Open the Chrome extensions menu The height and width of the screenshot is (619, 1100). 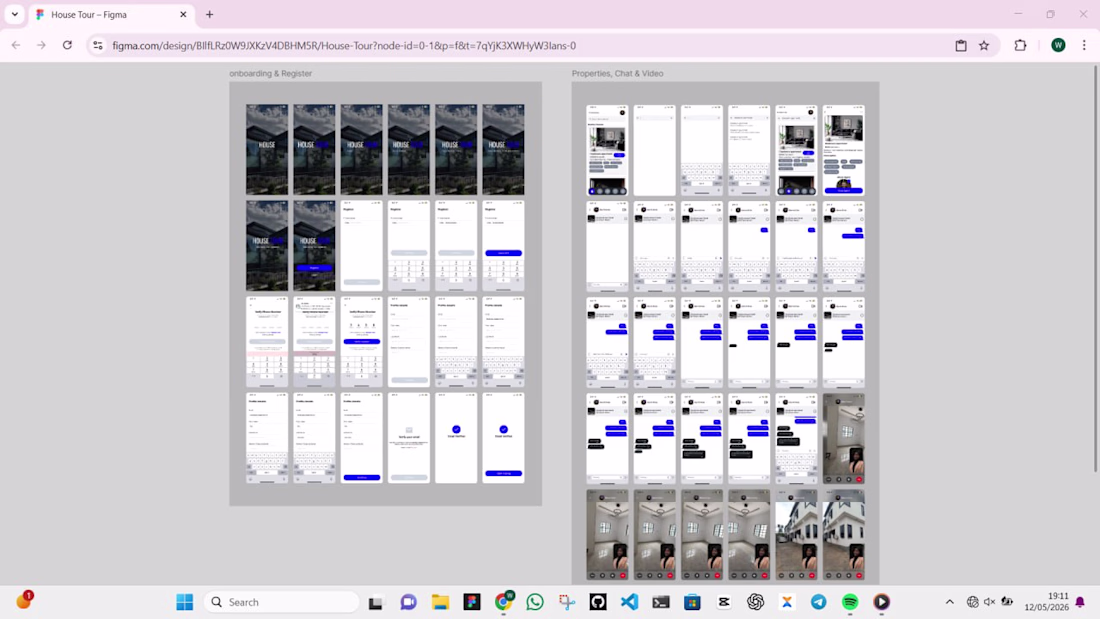point(1021,46)
